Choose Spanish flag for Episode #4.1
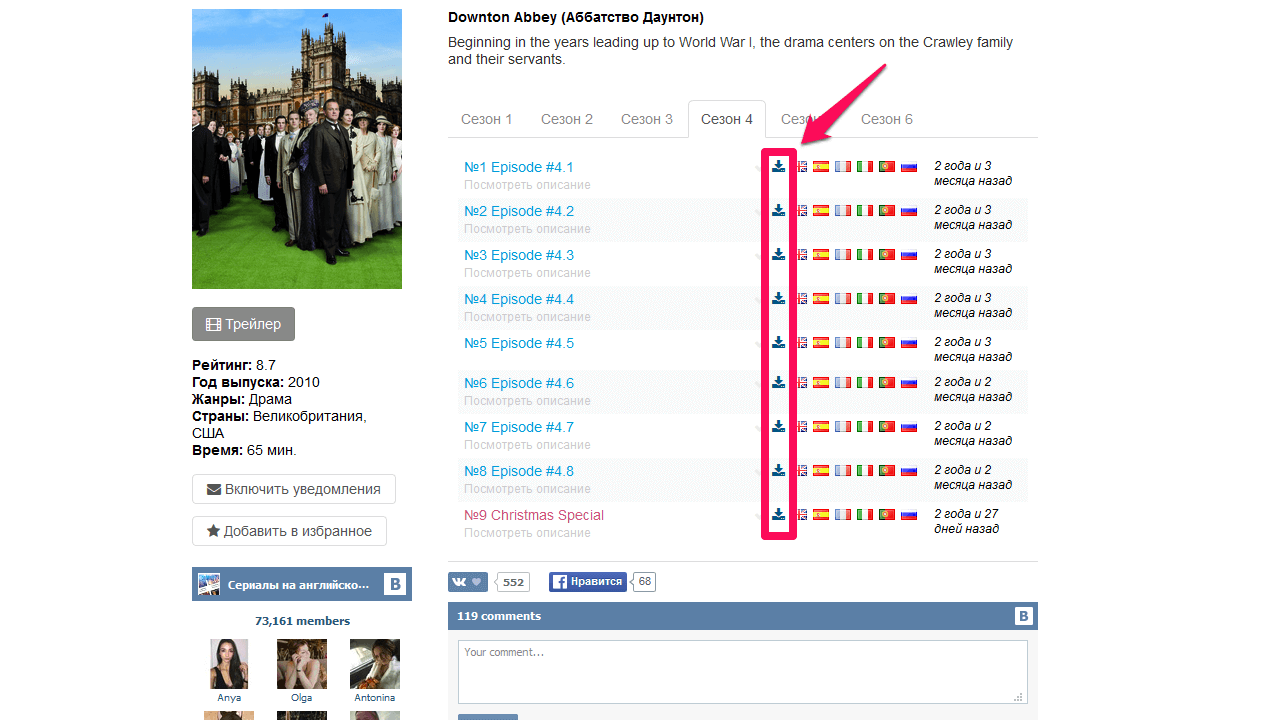Screen dimensions: 1280x720 point(821,167)
